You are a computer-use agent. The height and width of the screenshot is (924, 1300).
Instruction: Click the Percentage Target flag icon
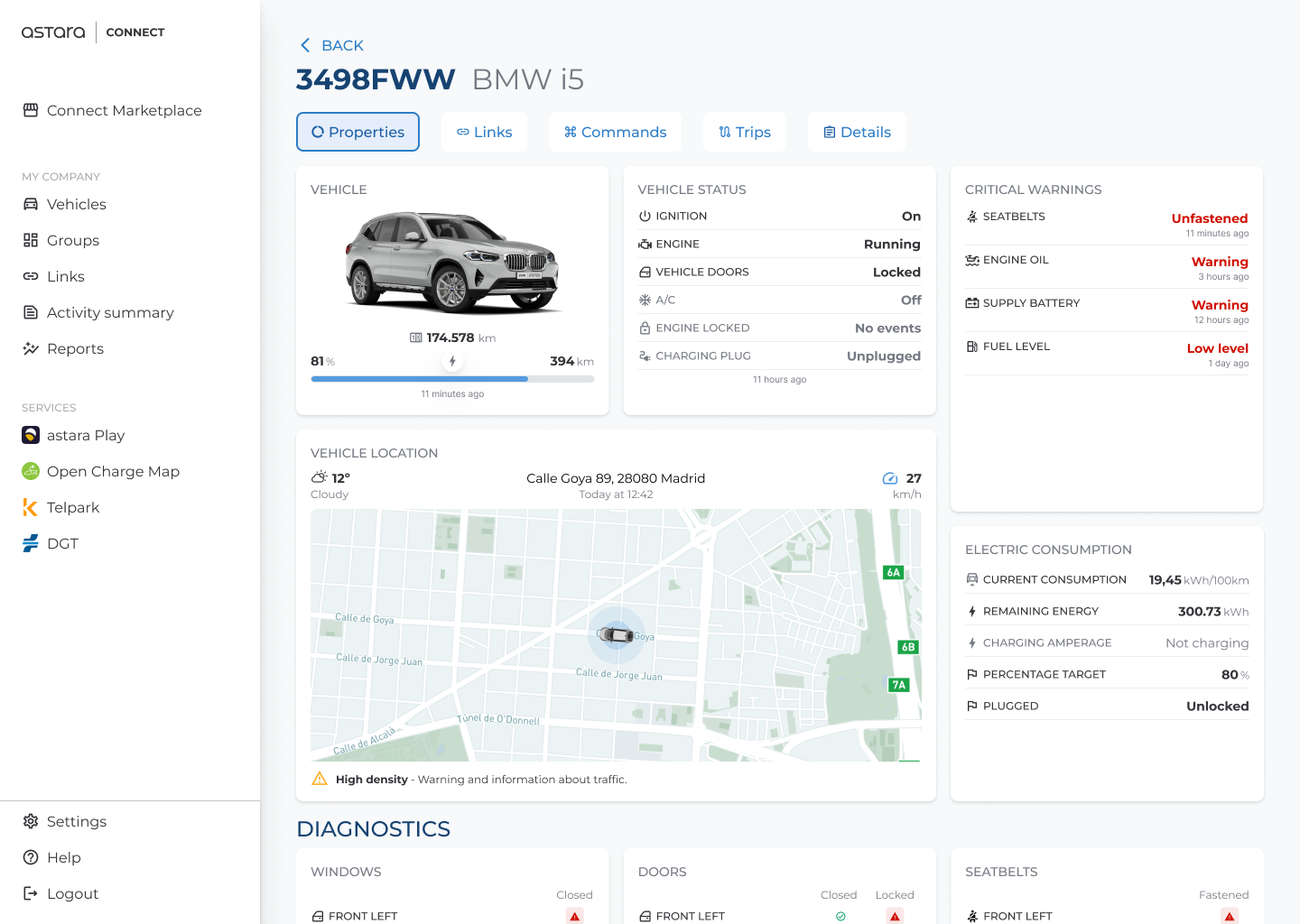(x=972, y=674)
